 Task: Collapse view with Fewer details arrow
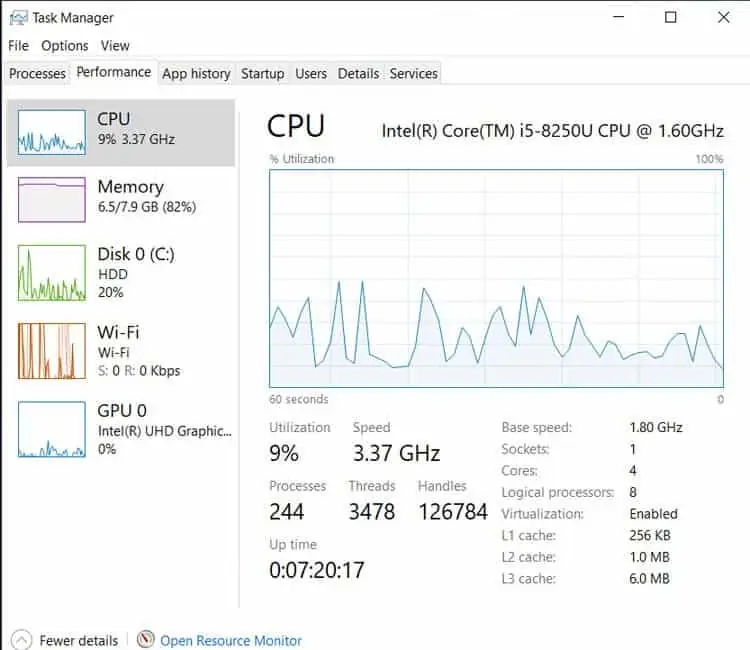(21, 640)
